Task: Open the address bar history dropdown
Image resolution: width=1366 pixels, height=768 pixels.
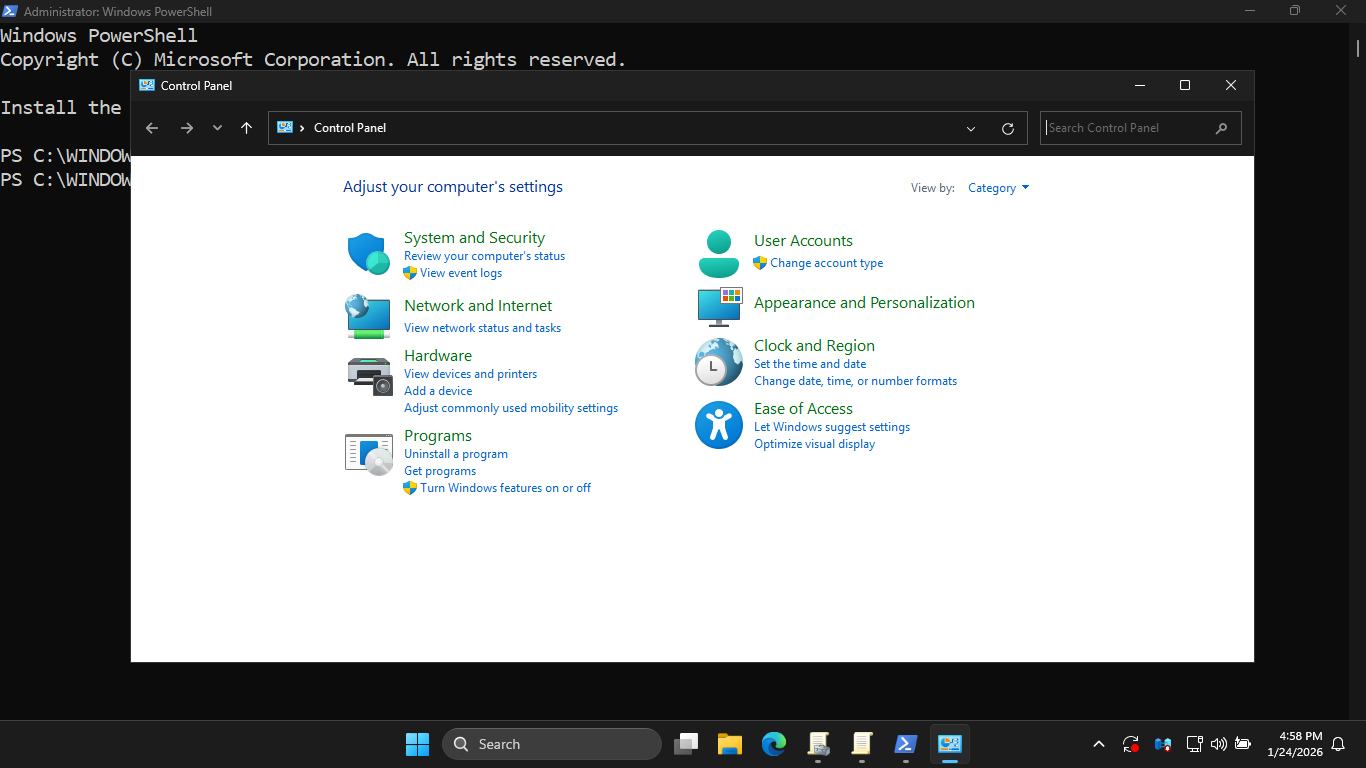Action: click(970, 128)
